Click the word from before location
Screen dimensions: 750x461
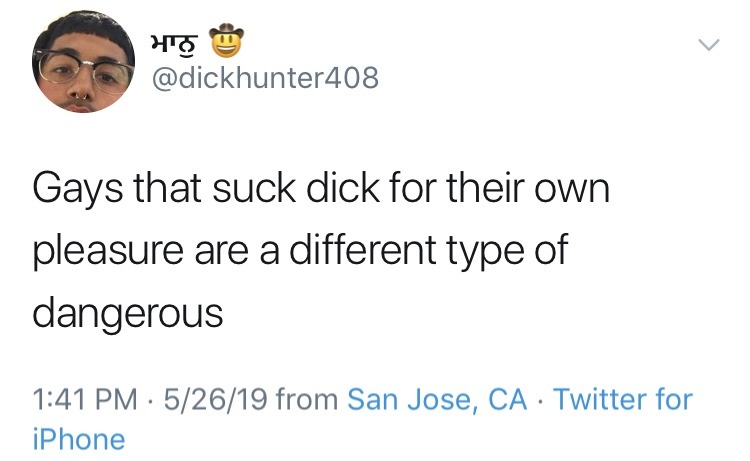point(307,399)
